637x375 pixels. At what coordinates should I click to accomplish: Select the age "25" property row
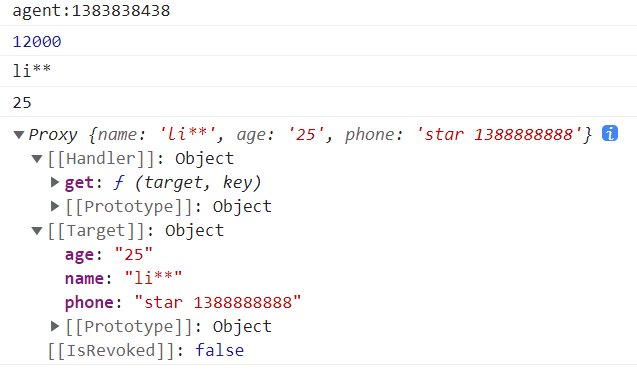point(108,255)
